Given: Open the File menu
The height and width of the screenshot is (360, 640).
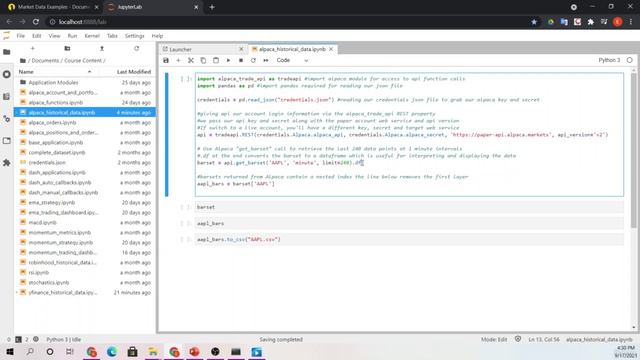Looking at the screenshot, I should pos(20,36).
